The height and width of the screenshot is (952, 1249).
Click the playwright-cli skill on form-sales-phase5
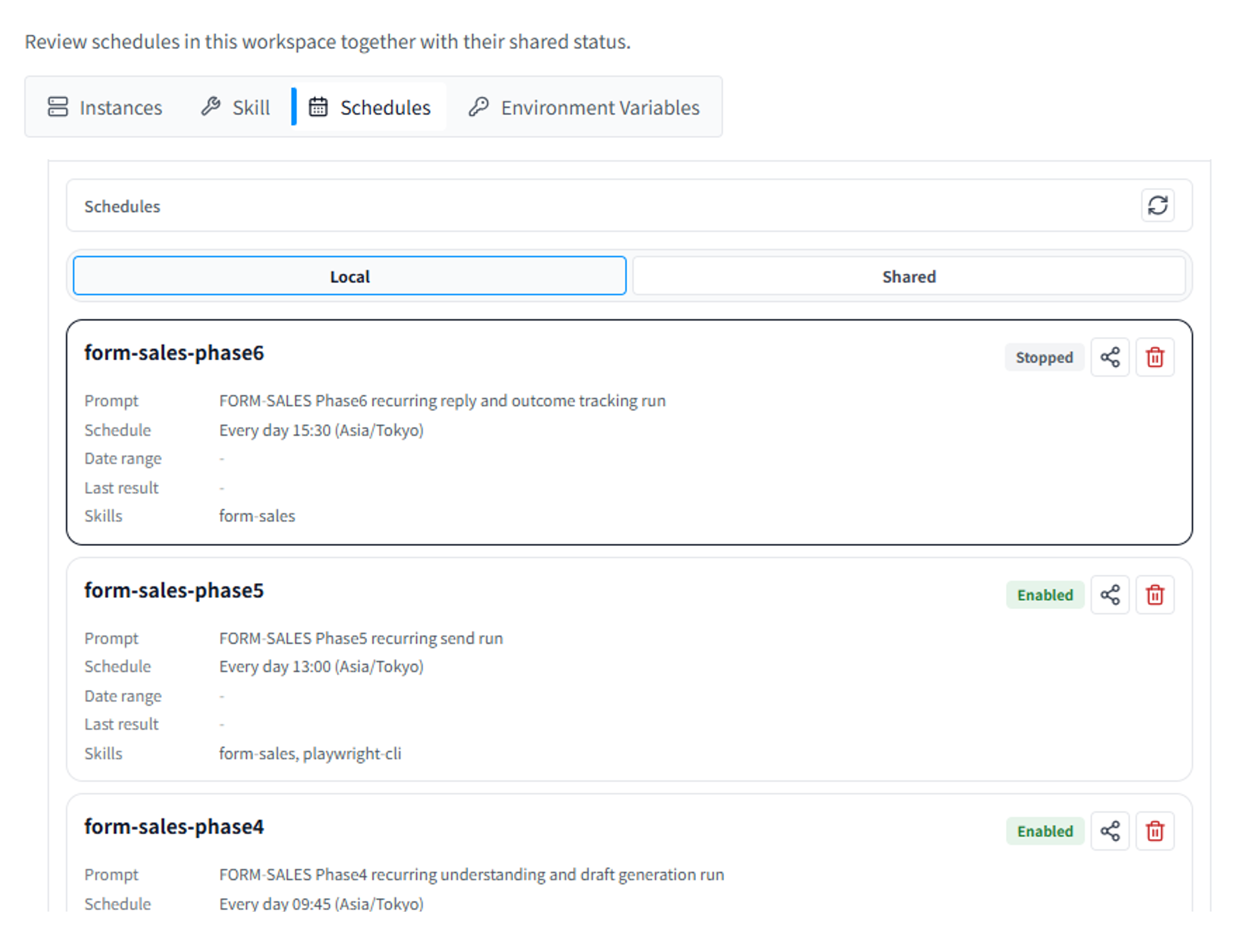(353, 754)
